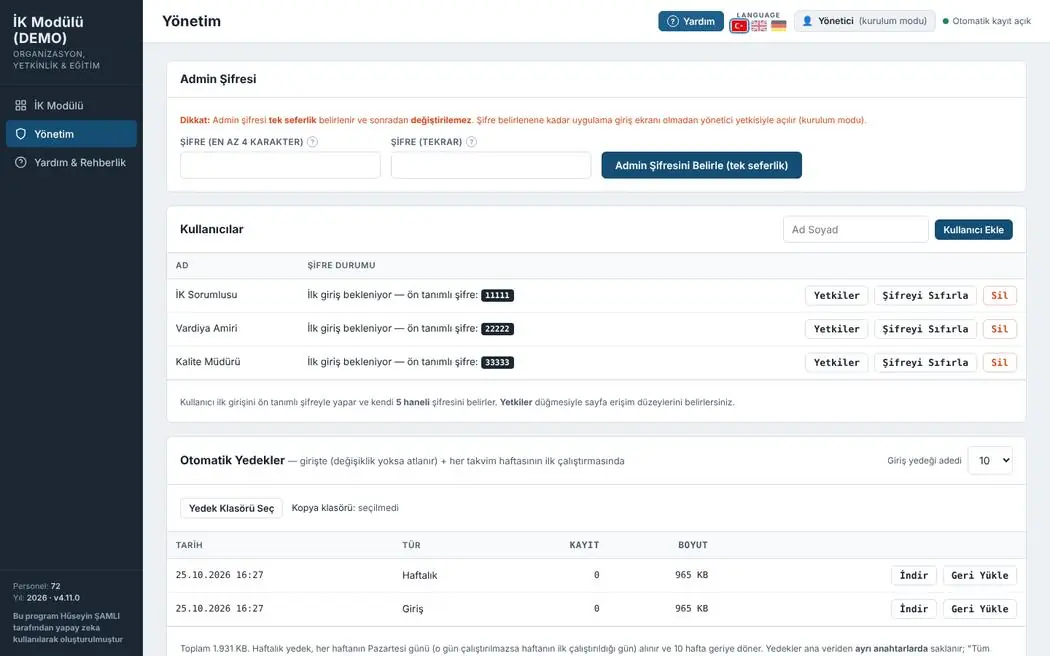Open Yetkiler for İK Sorumlusu
This screenshot has width=1050, height=656.
pyautogui.click(x=836, y=295)
